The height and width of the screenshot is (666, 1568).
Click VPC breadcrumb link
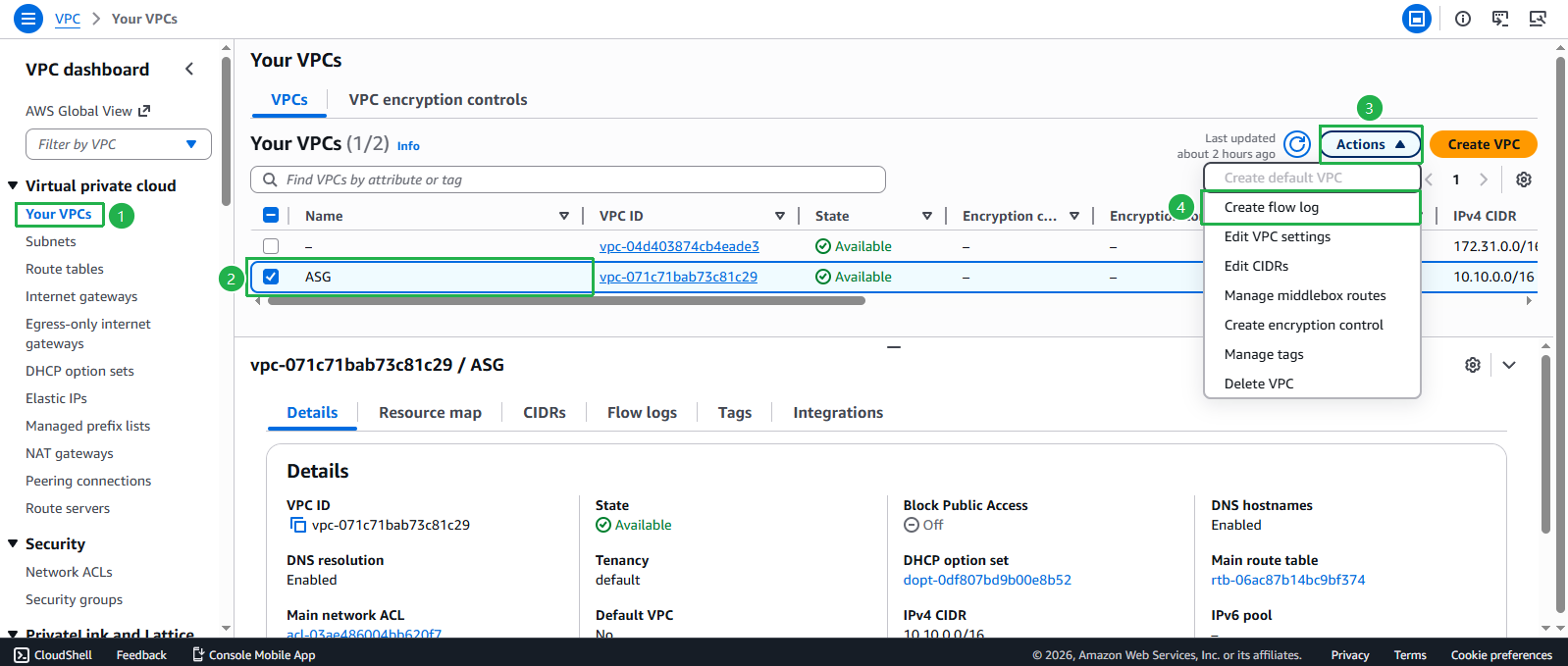68,19
